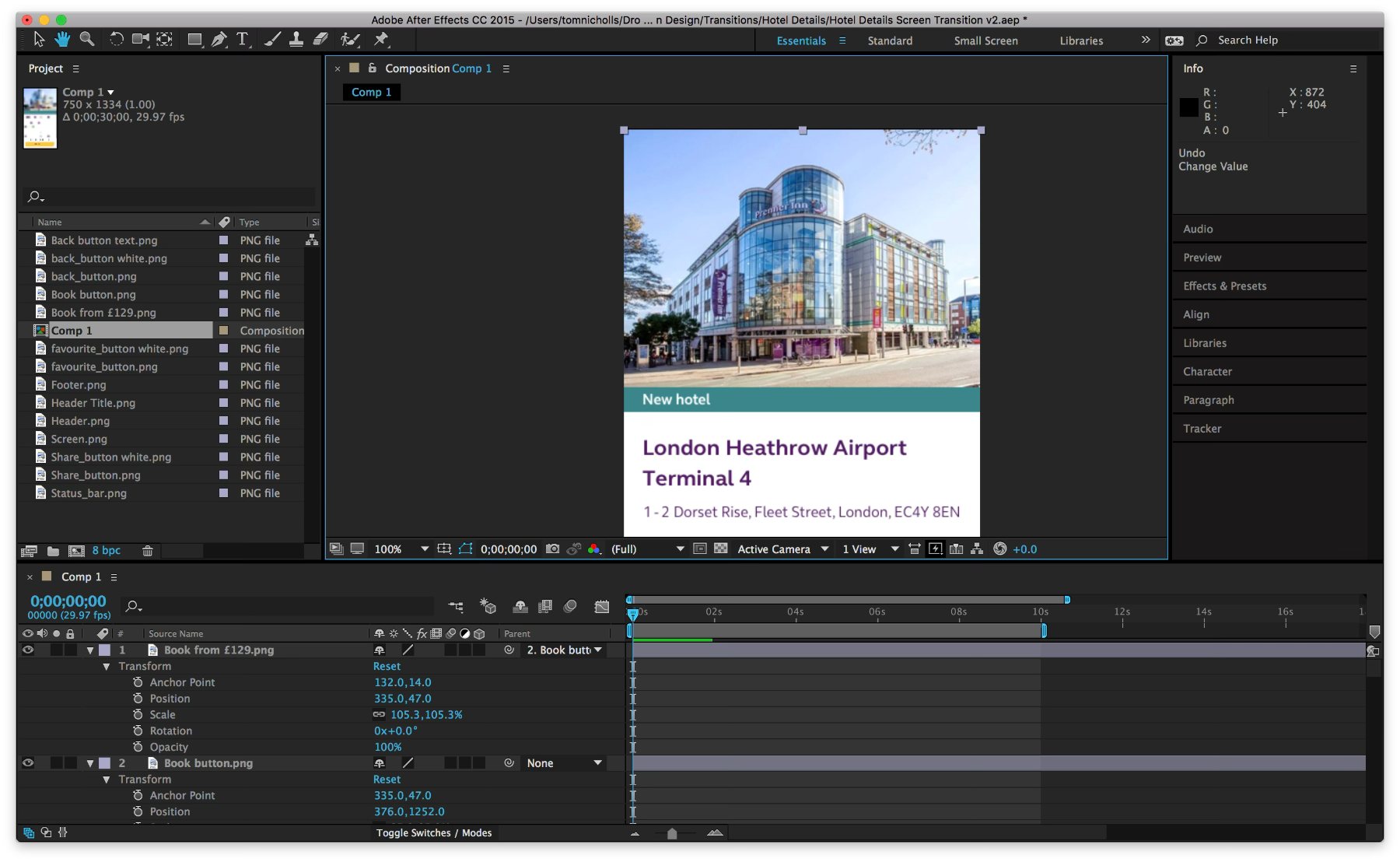Select the Unified Camera tool
The width and height of the screenshot is (1400, 862).
click(x=141, y=39)
